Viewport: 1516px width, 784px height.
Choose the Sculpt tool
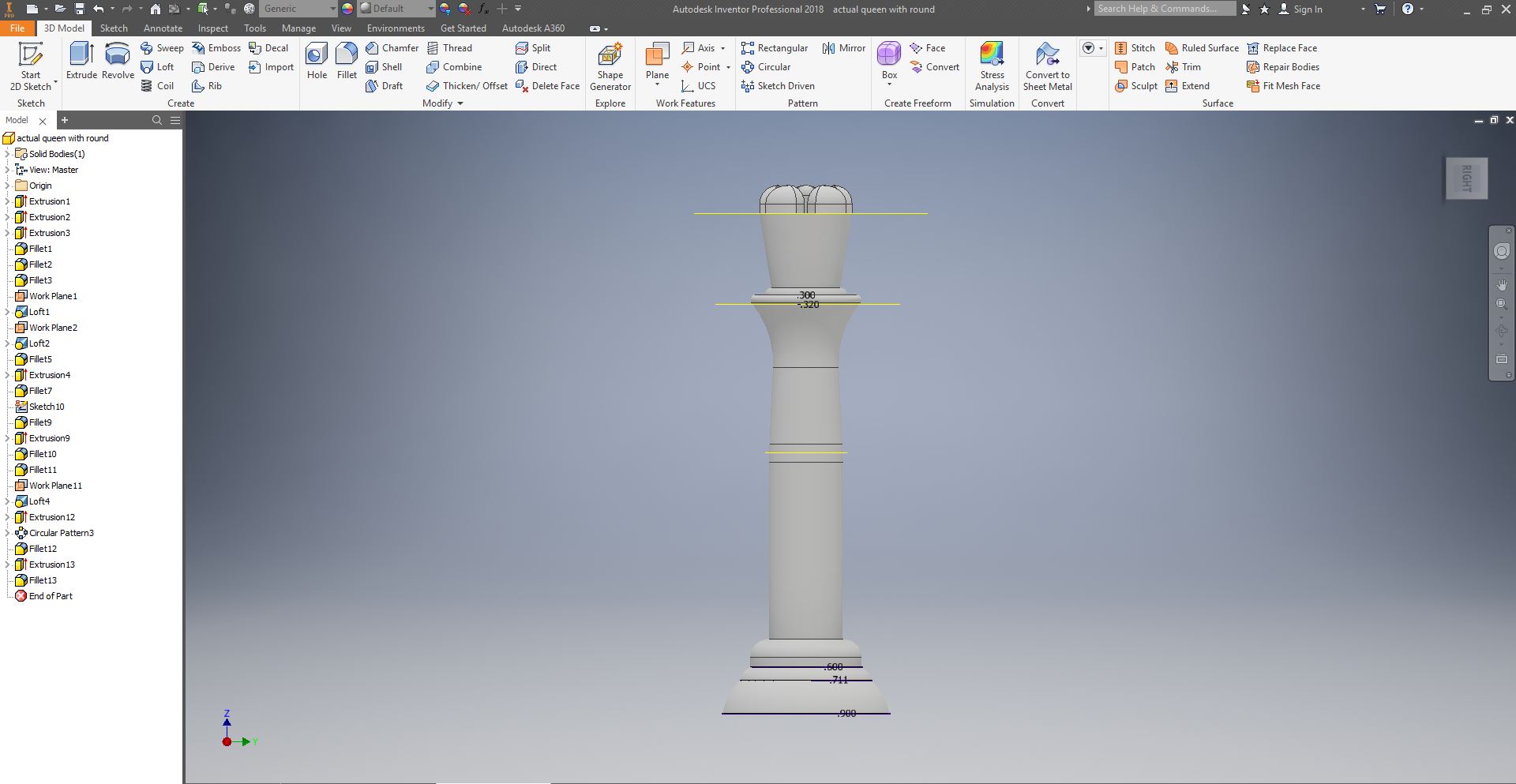[x=1136, y=86]
